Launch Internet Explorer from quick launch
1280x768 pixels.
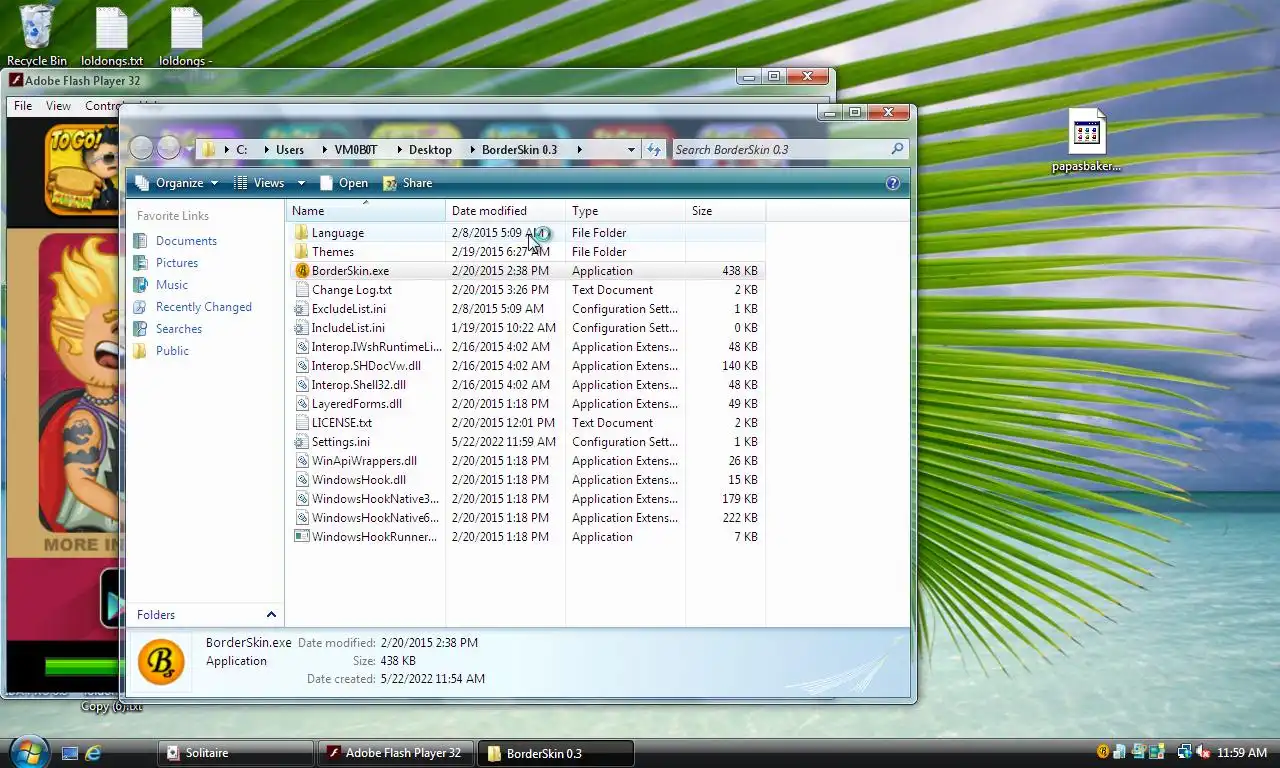pos(95,753)
